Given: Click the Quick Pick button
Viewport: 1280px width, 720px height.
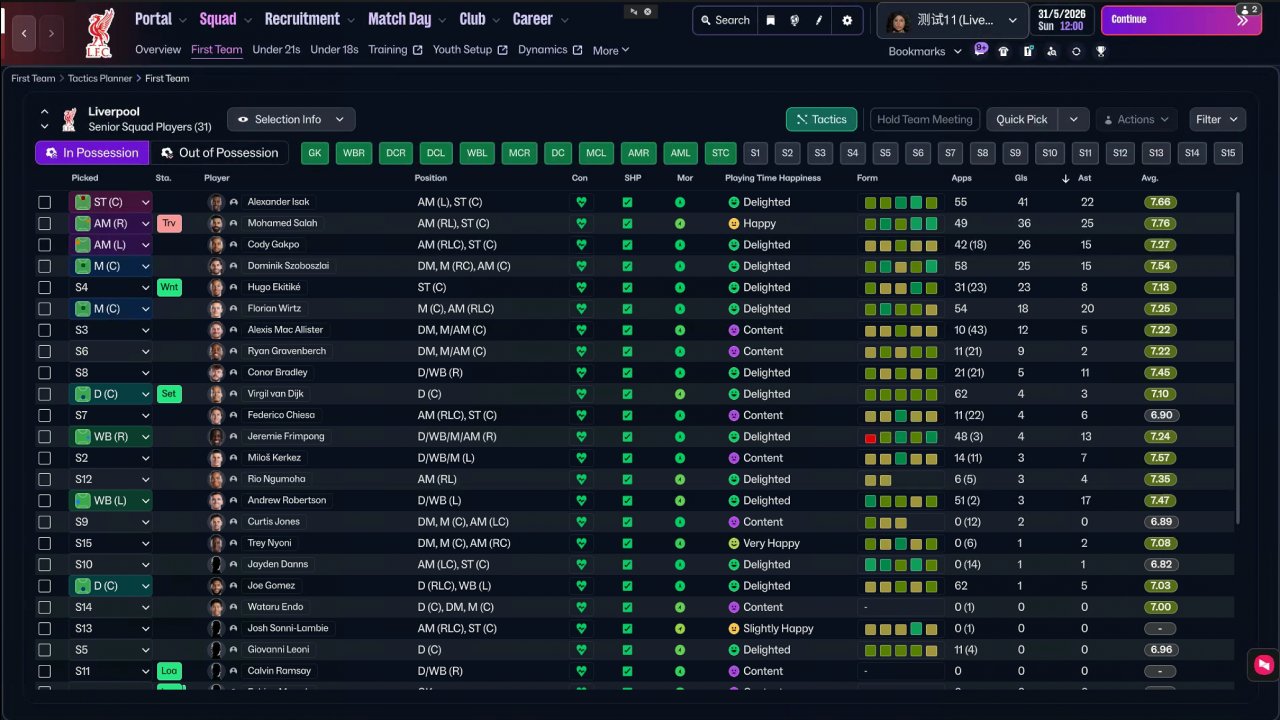Looking at the screenshot, I should click(x=1022, y=119).
